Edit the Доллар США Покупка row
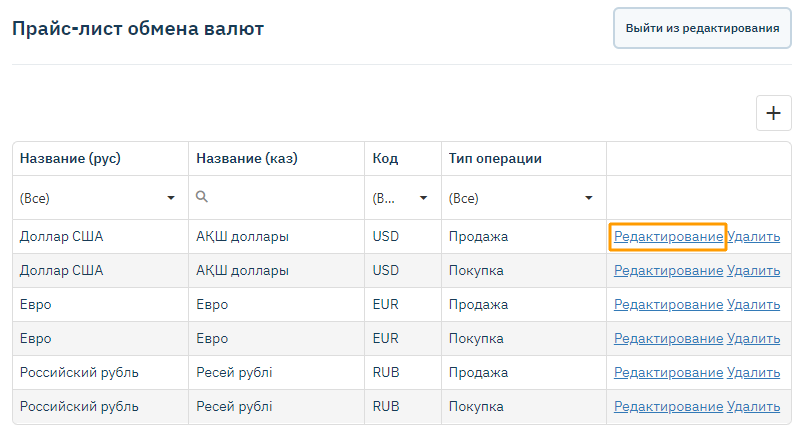 coord(668,270)
